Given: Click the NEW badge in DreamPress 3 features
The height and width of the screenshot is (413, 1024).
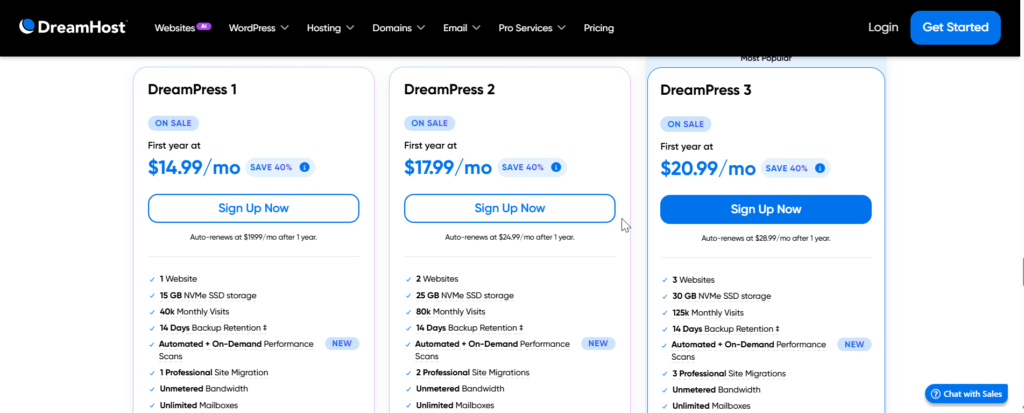Looking at the screenshot, I should [854, 344].
